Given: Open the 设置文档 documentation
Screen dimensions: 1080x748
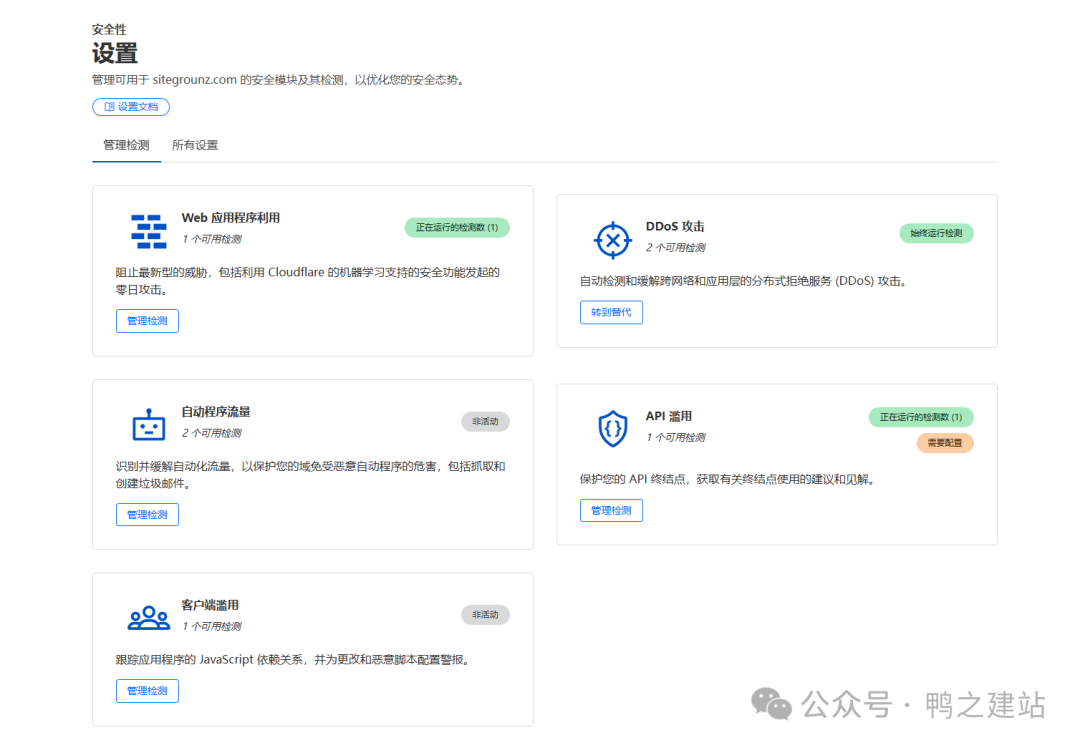Looking at the screenshot, I should click(131, 106).
